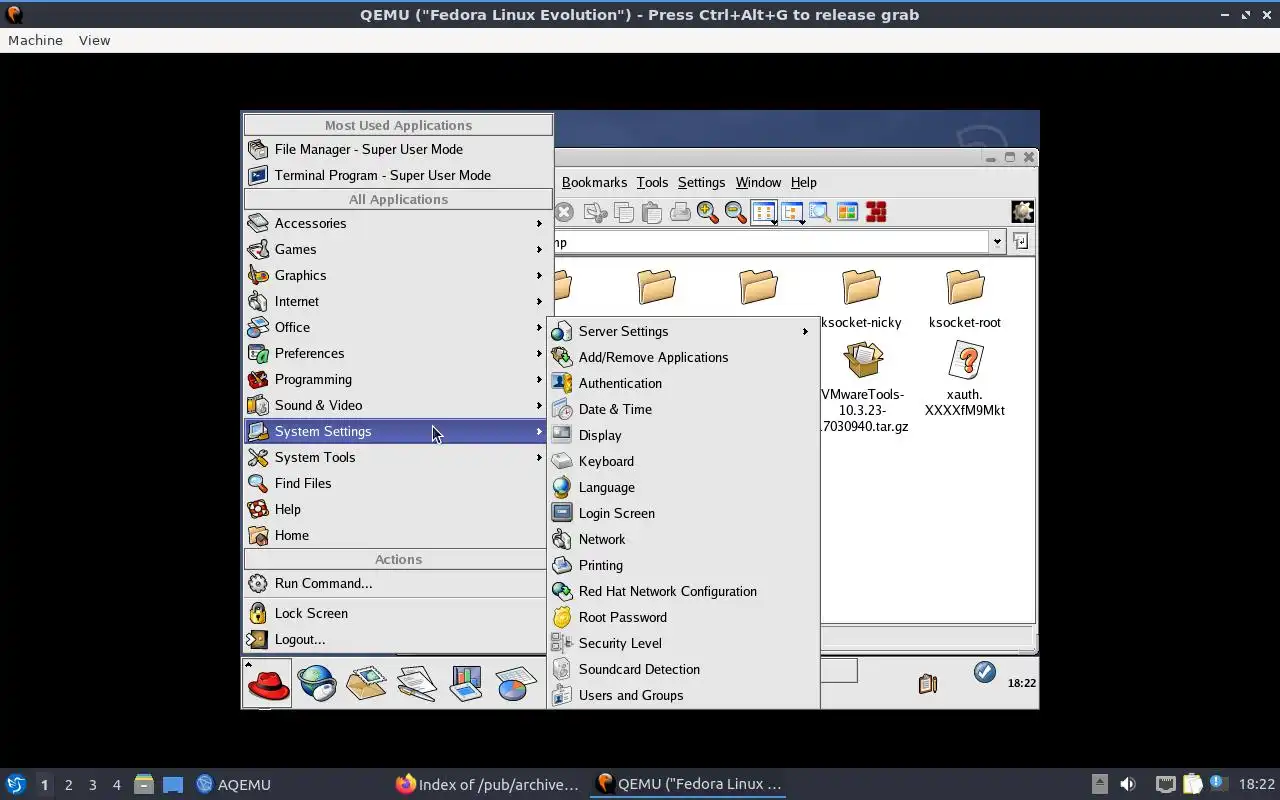Expand the Office submenu
The width and height of the screenshot is (1280, 800).
click(x=396, y=327)
